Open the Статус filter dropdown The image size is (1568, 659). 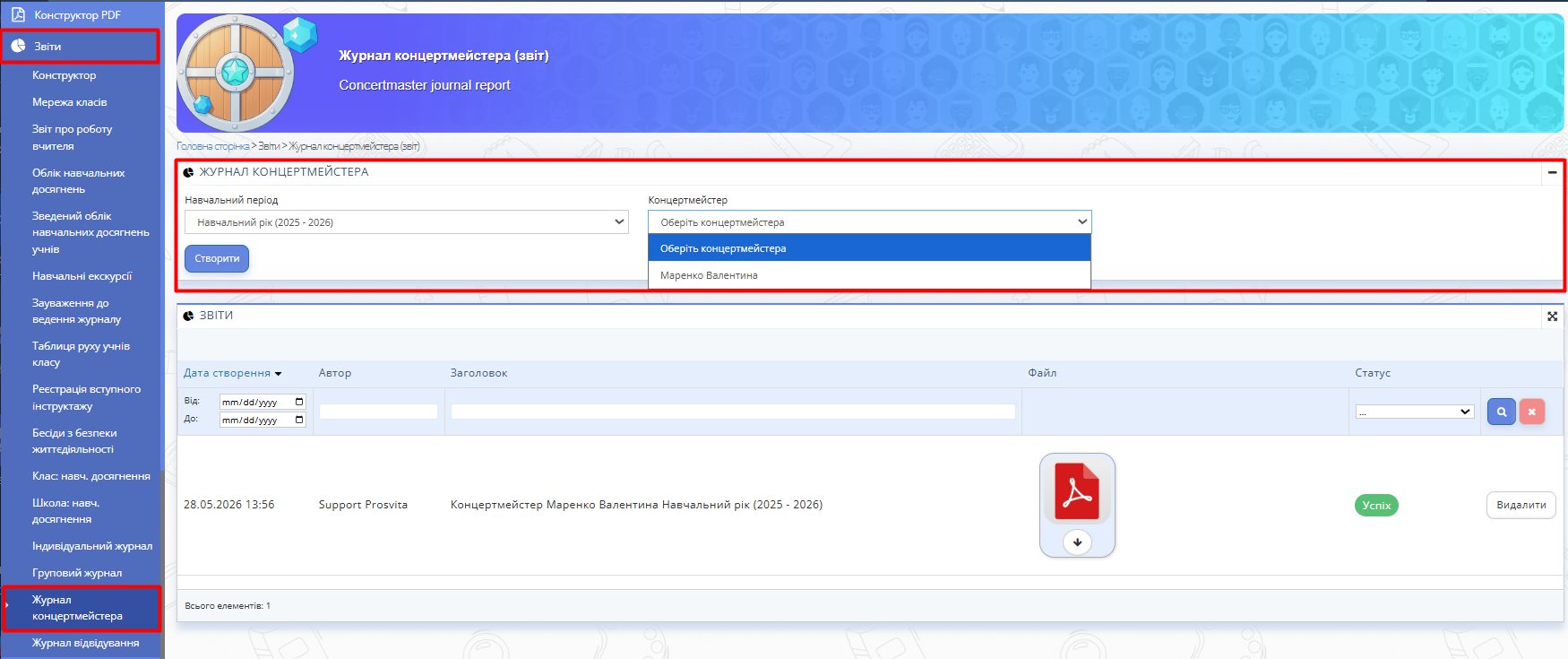(1415, 412)
